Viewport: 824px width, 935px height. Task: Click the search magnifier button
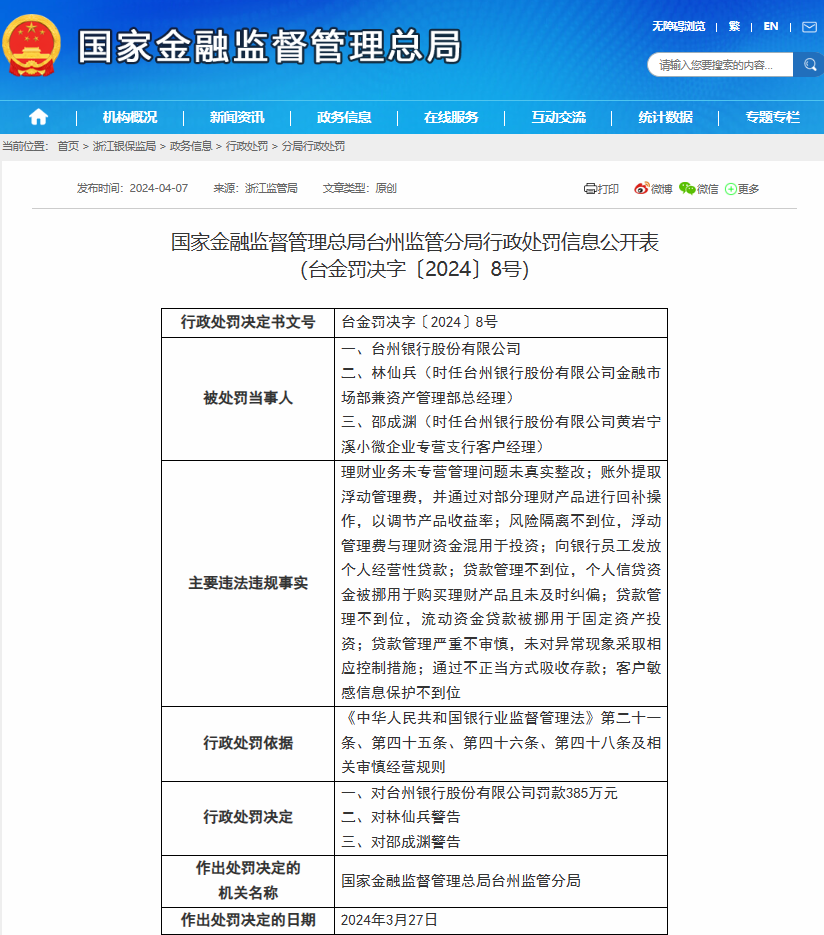(807, 65)
